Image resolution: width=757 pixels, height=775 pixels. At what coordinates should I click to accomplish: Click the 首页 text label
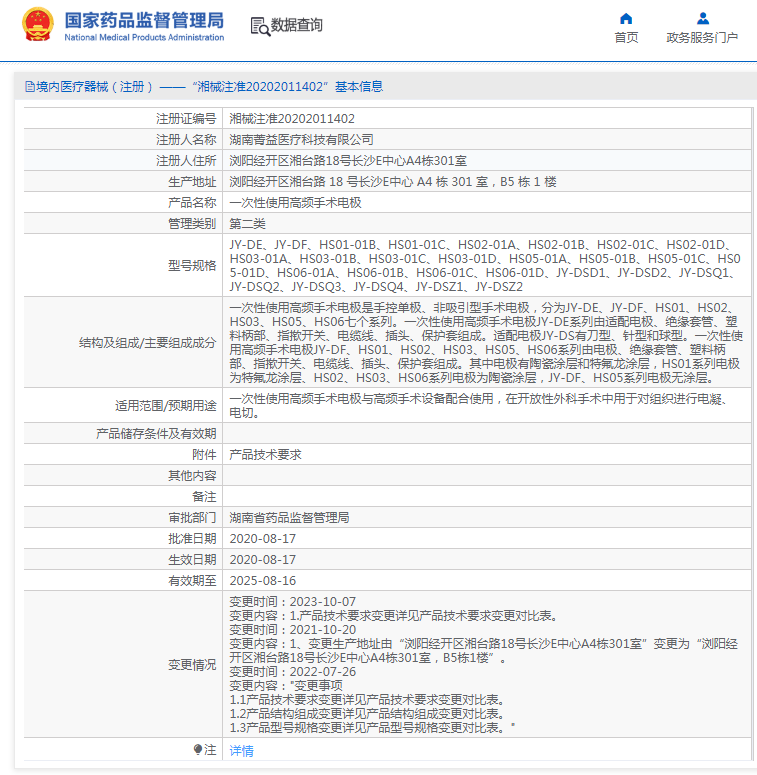tap(626, 38)
